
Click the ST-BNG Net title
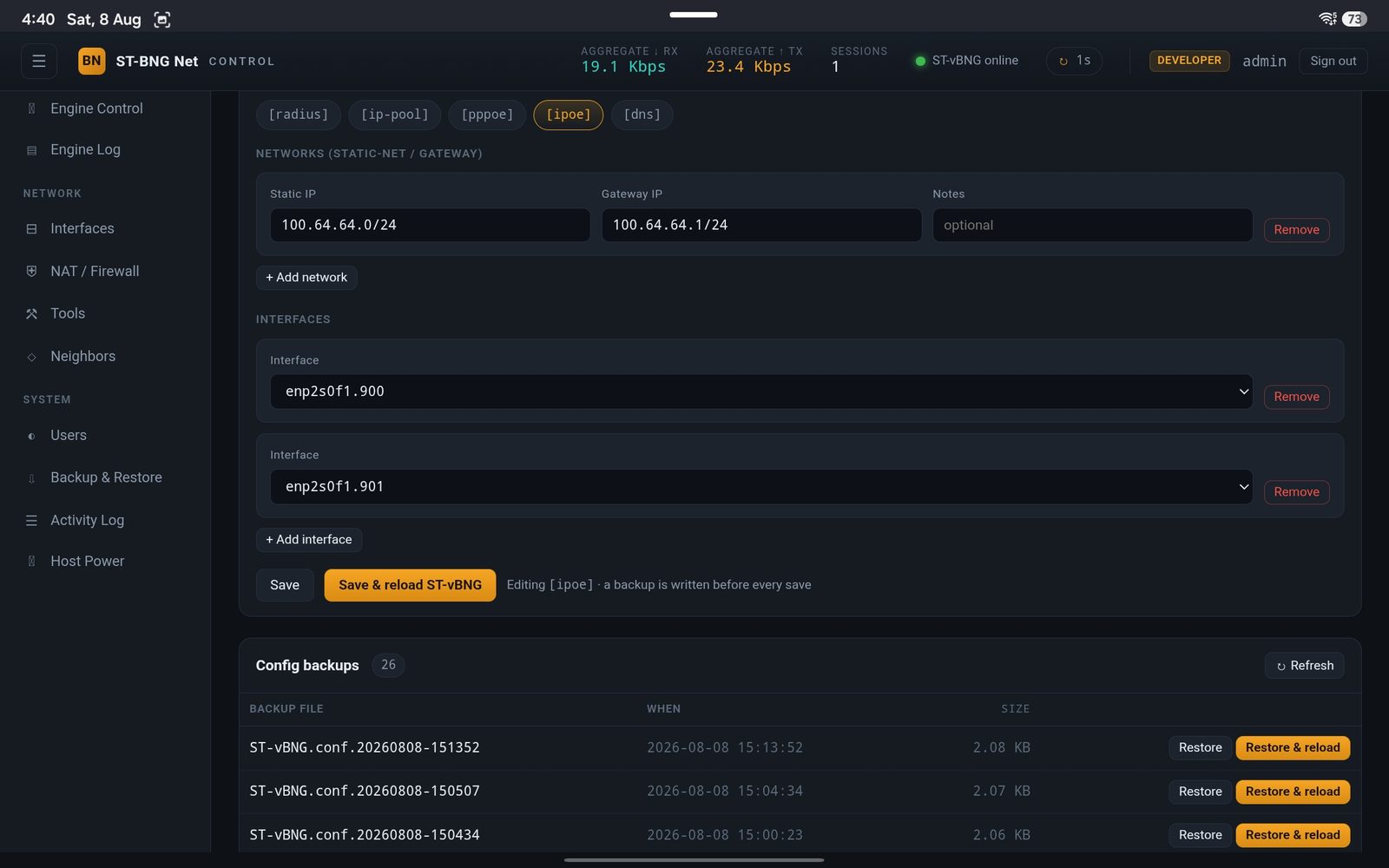[157, 61]
